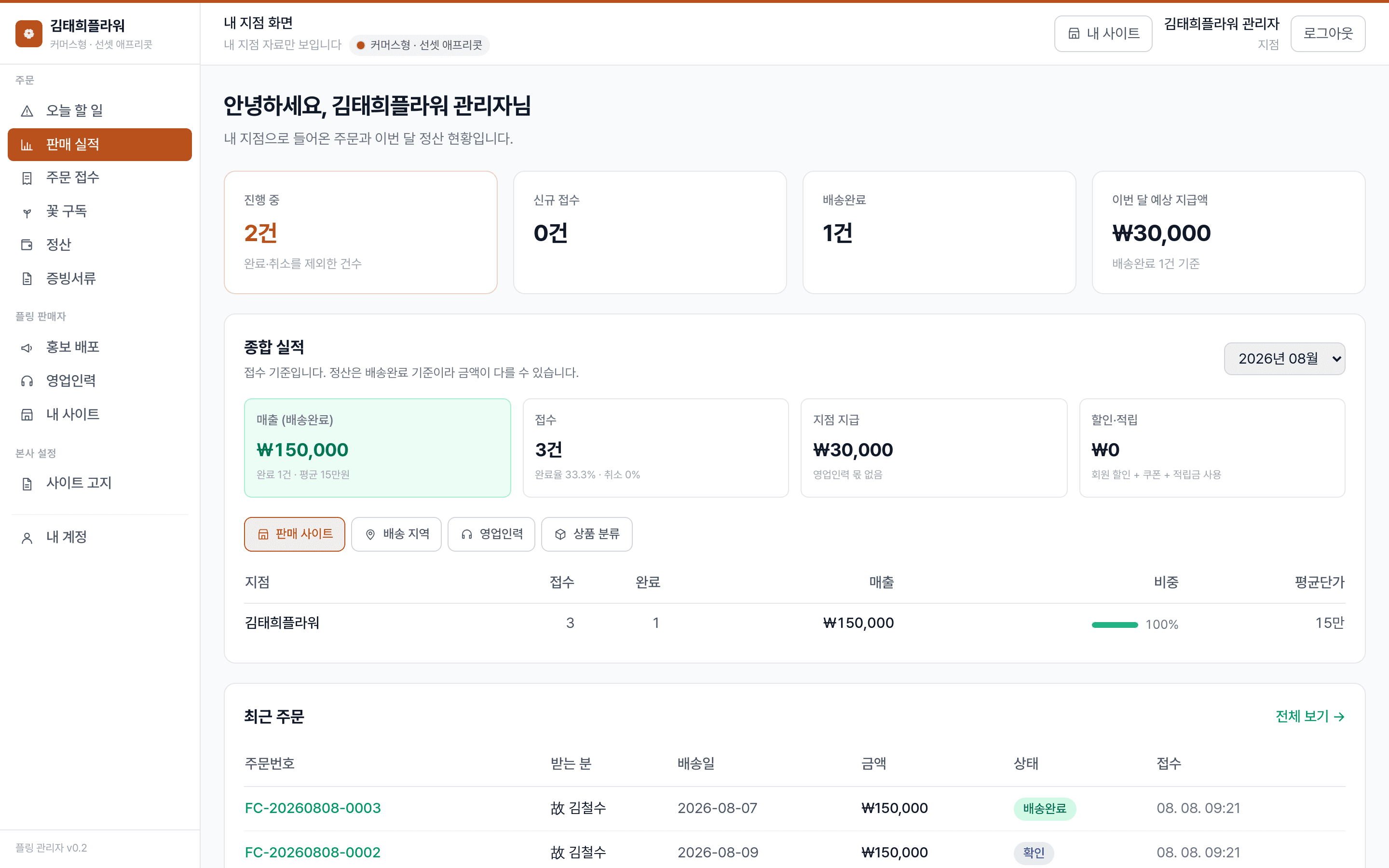Click the document icon beside 증빙서류
Image resolution: width=1389 pixels, height=868 pixels.
27,279
